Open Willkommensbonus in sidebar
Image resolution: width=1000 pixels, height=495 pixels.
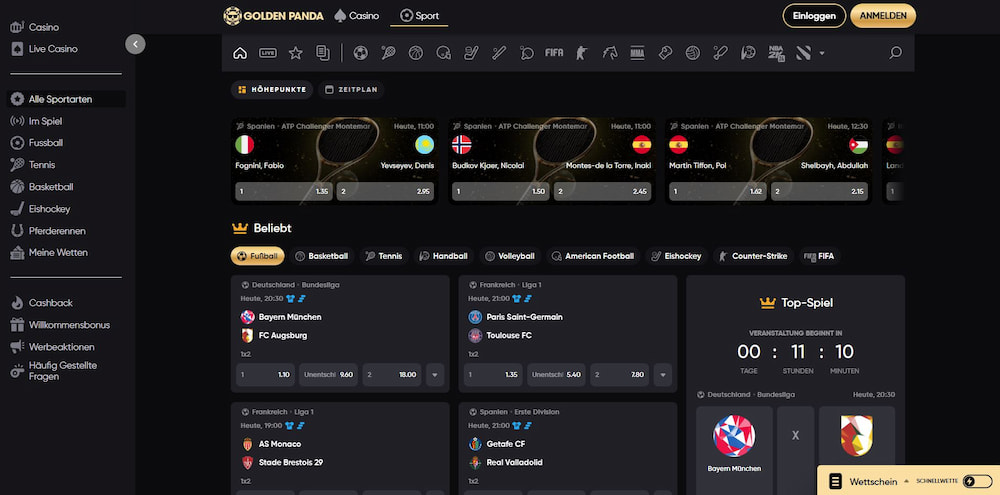tap(69, 325)
